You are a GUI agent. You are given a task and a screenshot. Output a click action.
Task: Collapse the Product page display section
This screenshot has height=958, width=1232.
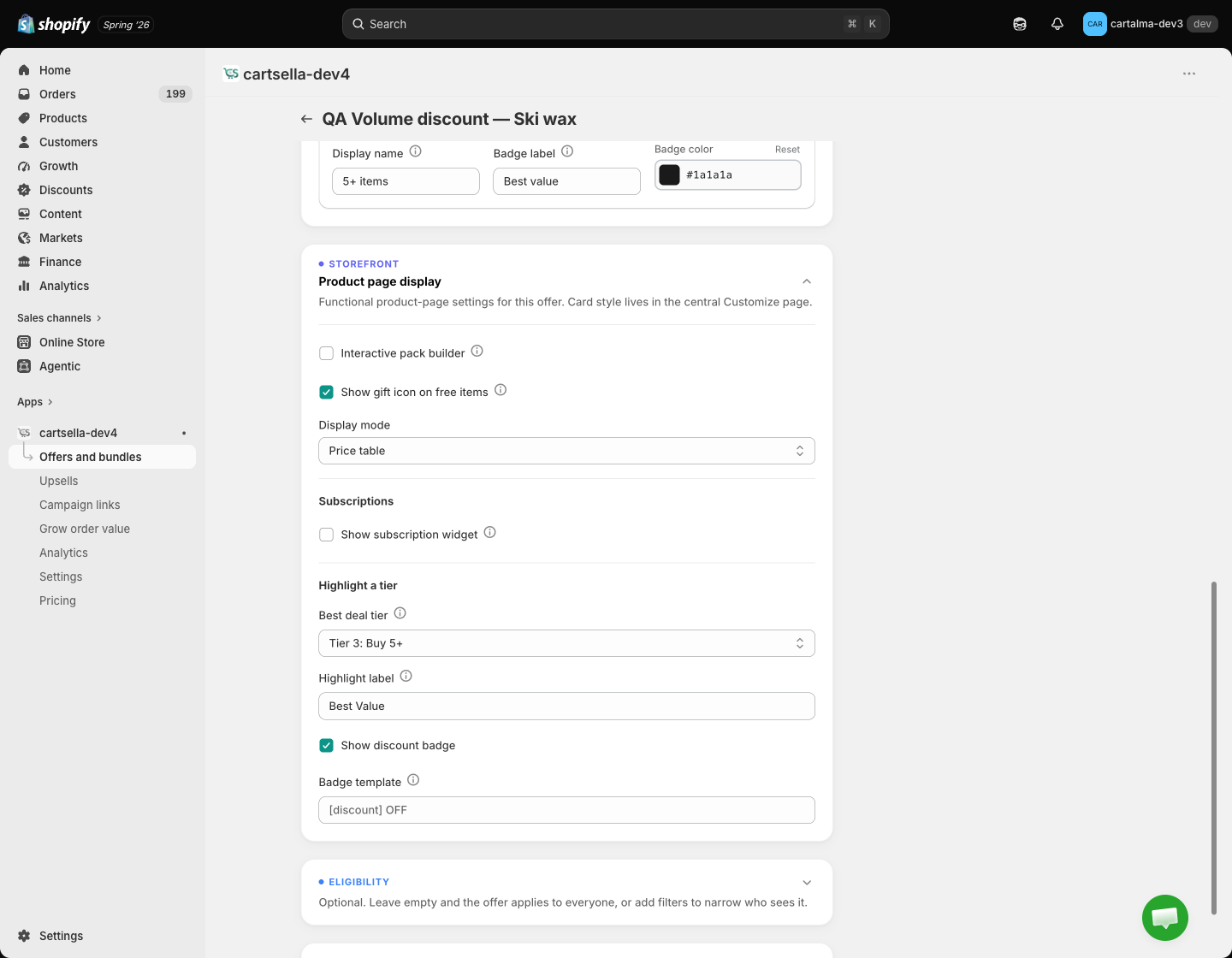(806, 281)
